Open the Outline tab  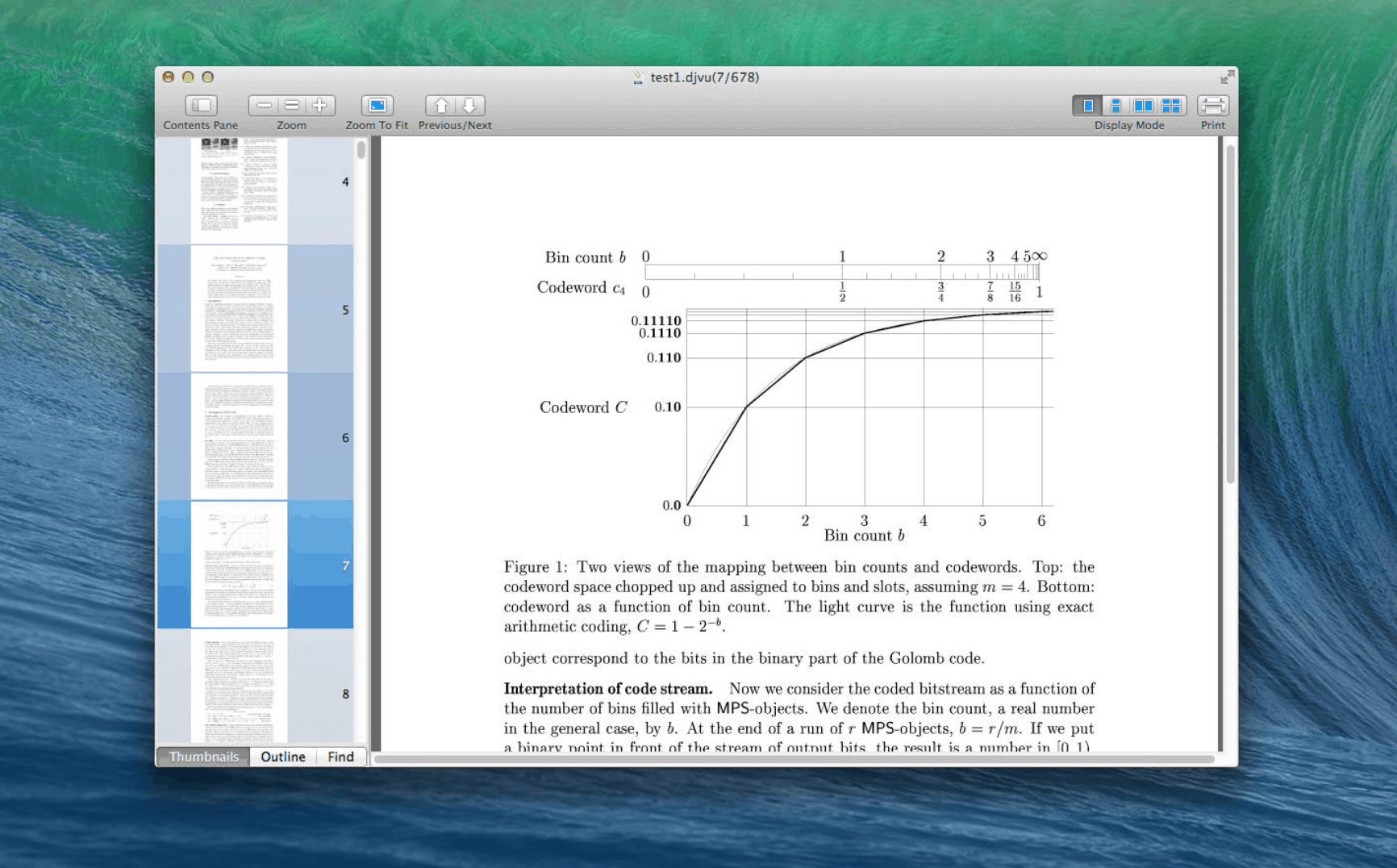click(x=283, y=757)
